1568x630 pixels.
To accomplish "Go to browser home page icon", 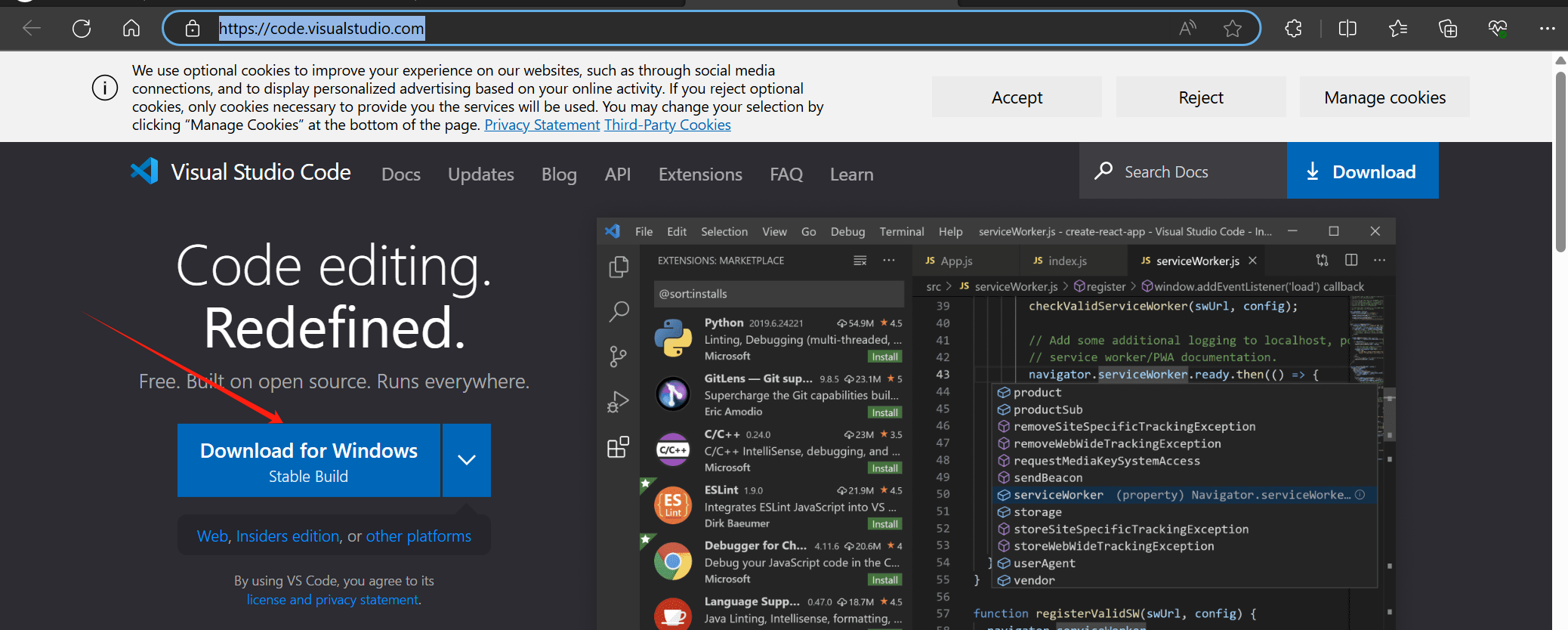I will [131, 29].
